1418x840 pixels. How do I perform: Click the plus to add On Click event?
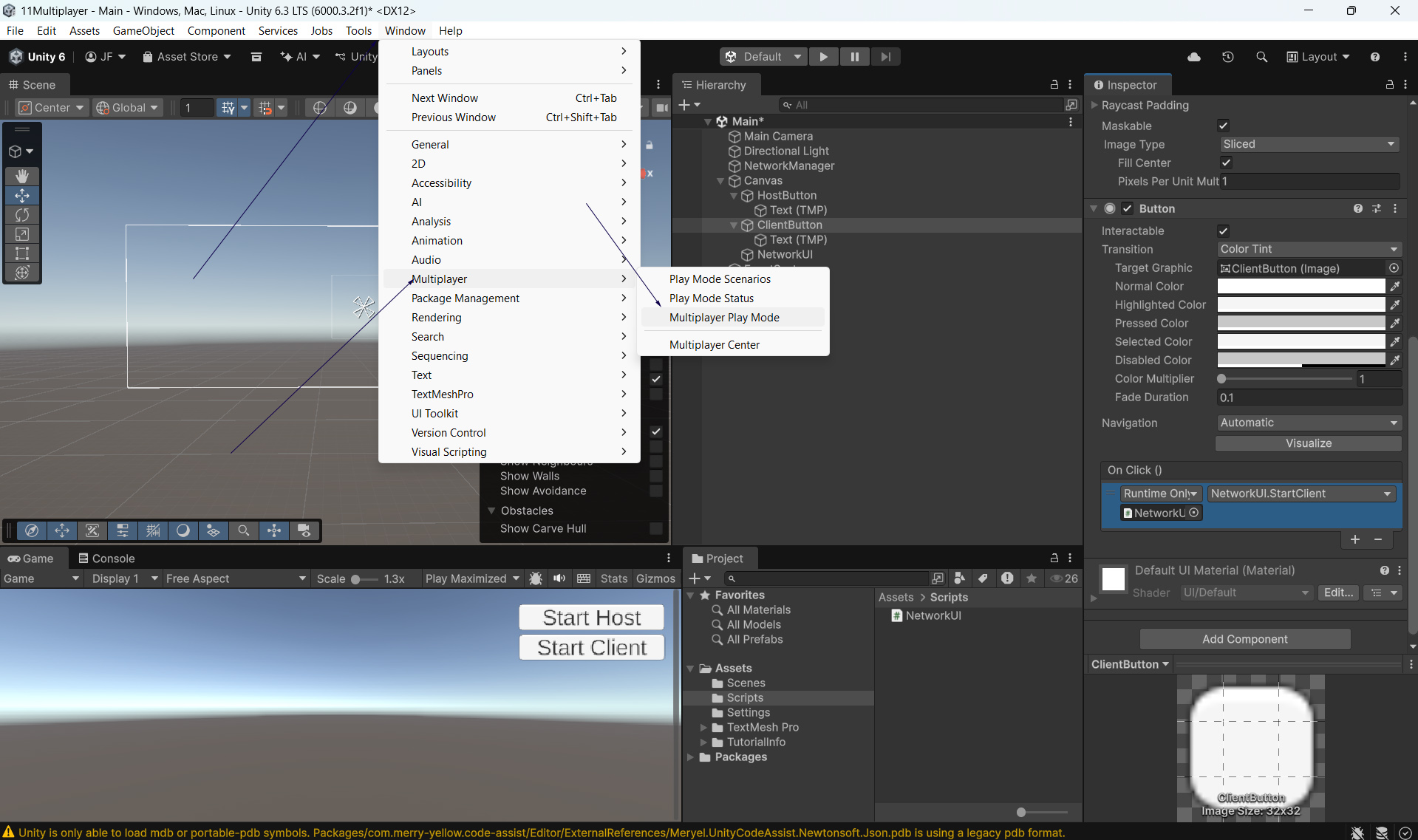pyautogui.click(x=1354, y=539)
